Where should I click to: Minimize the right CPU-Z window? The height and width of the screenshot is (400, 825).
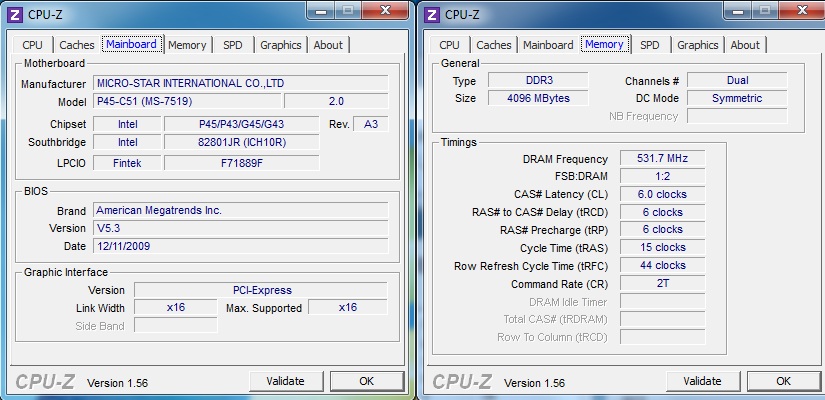tap(737, 11)
